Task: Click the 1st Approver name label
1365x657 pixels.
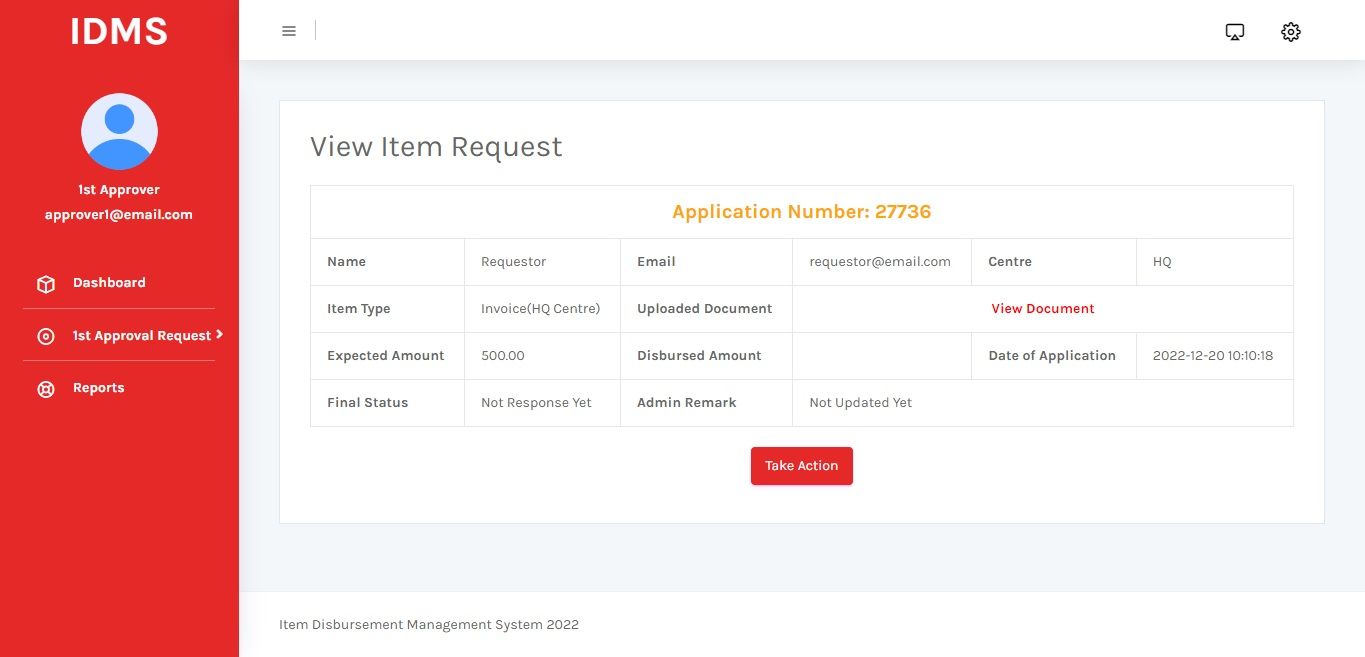Action: 119,189
